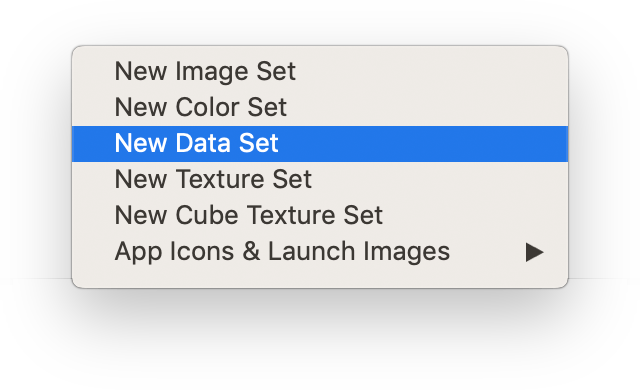Pick New Texture Set menu item
640x390 pixels.
click(320, 179)
